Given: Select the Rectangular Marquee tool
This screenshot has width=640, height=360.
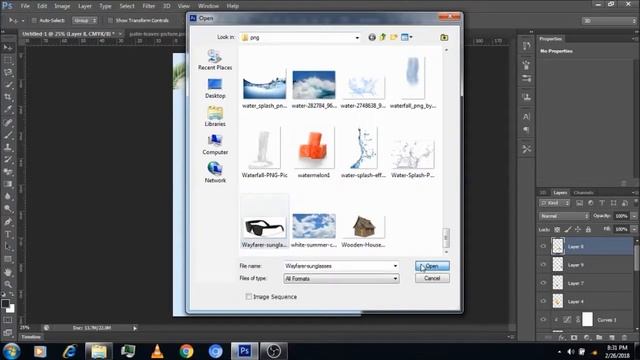Looking at the screenshot, I should click(8, 60).
